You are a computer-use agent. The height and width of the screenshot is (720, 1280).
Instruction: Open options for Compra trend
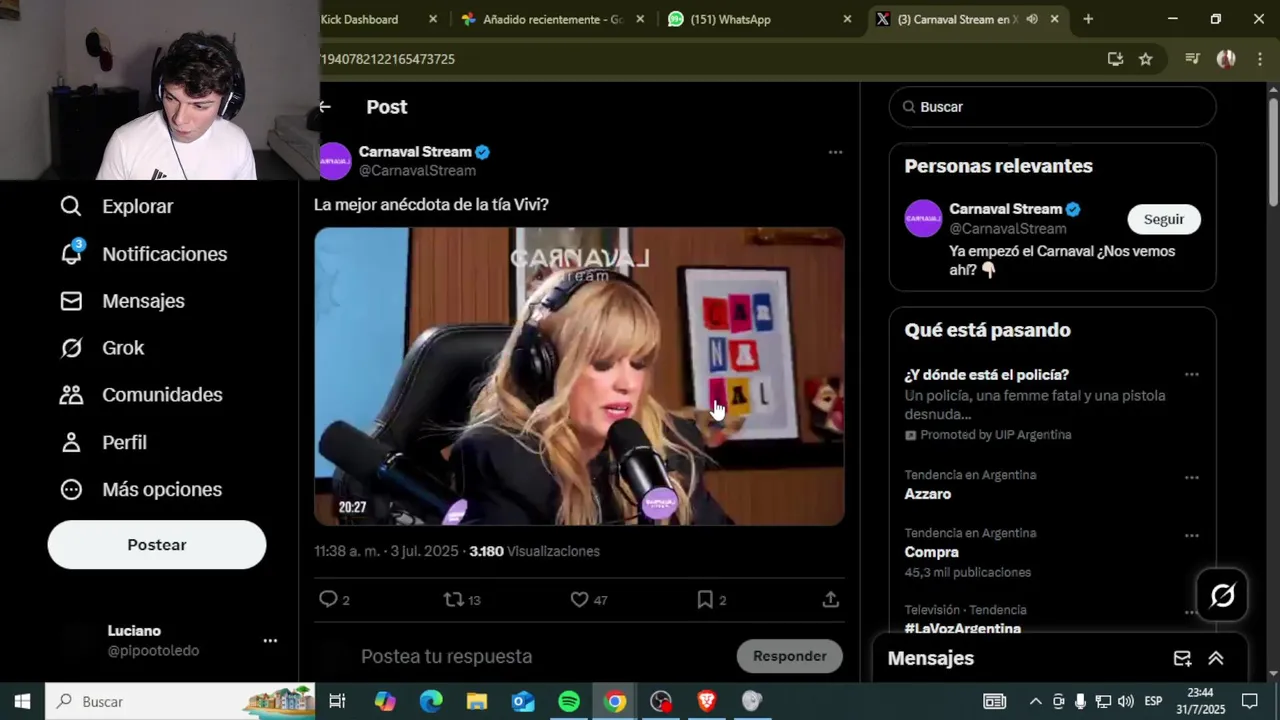click(x=1191, y=536)
